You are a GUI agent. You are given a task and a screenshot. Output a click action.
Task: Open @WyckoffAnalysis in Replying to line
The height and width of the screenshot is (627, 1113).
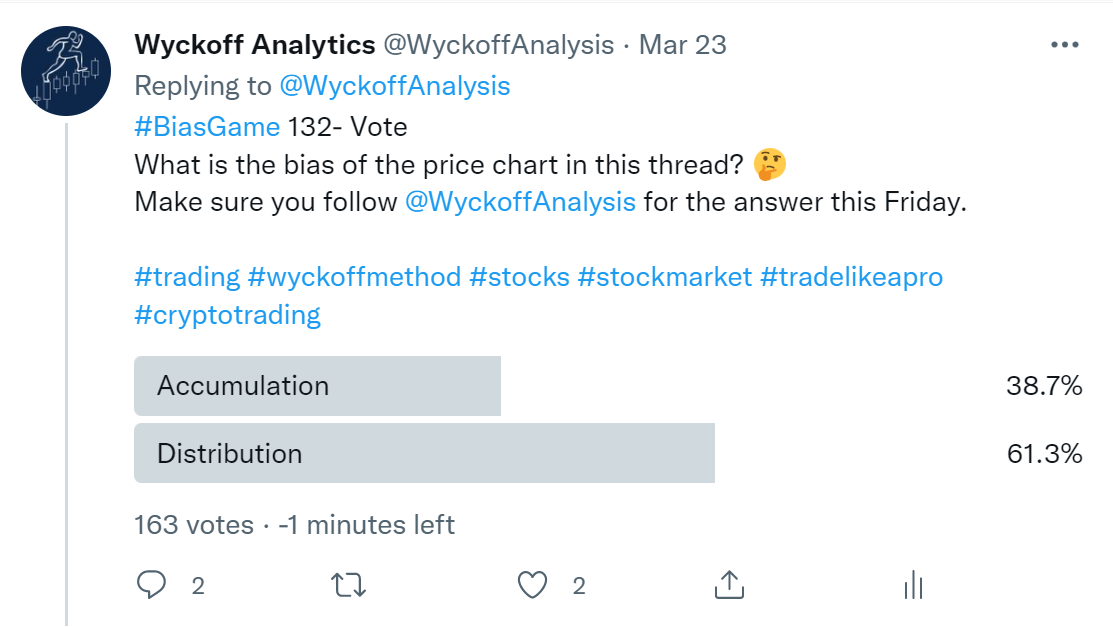click(x=395, y=86)
